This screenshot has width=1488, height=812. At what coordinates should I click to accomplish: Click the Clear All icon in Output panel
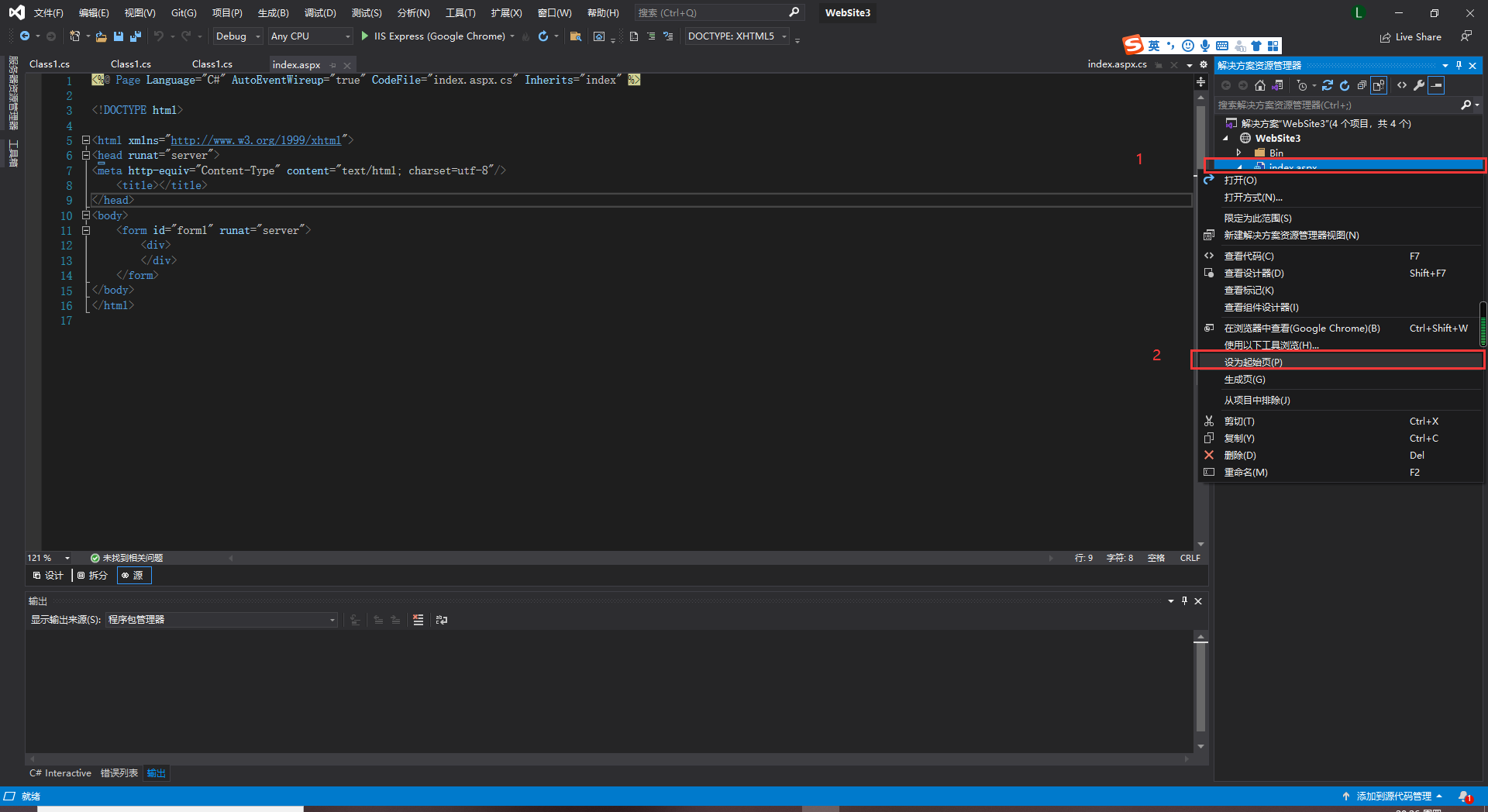(418, 620)
